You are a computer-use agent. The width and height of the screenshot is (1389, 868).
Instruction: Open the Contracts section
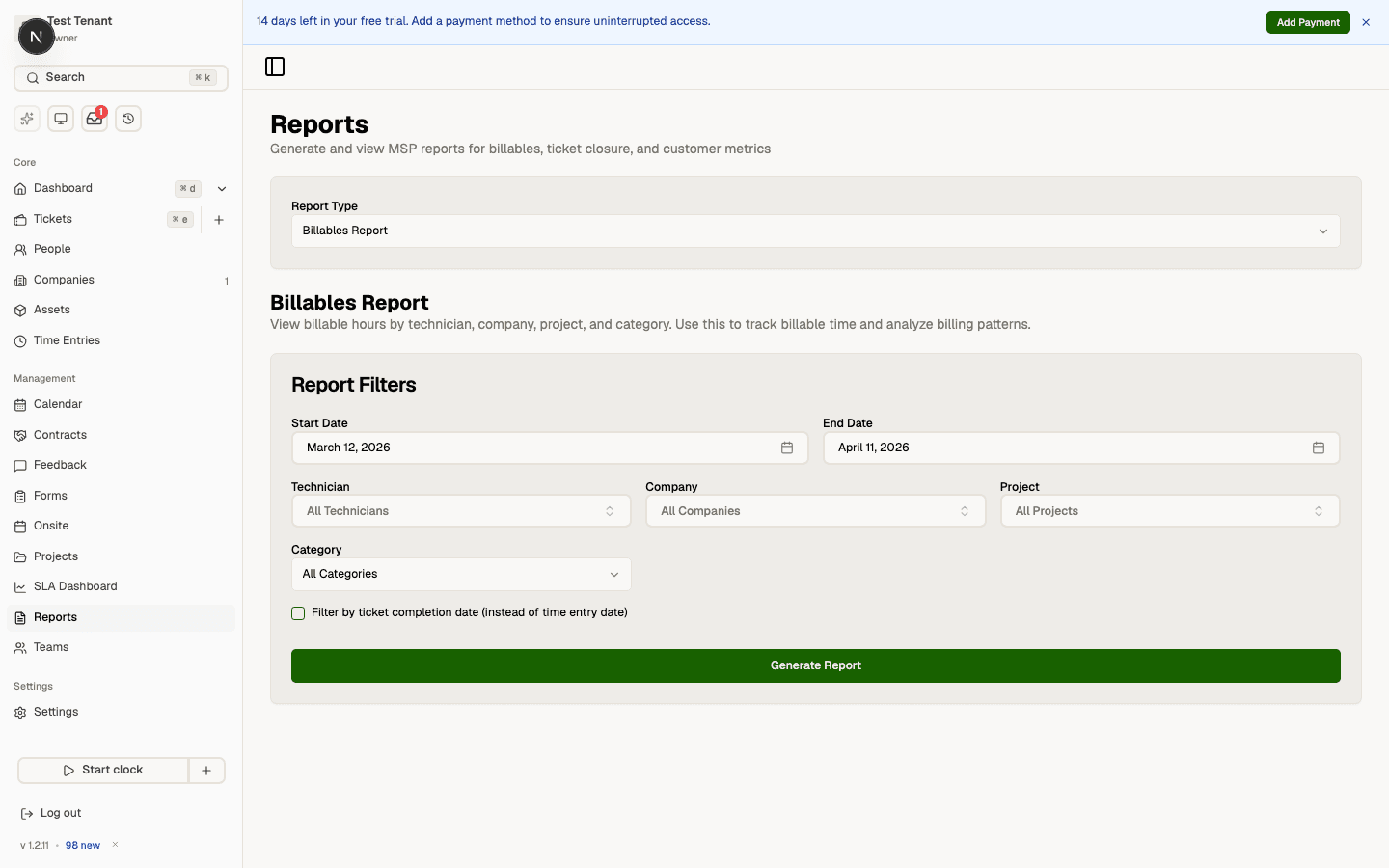coord(62,435)
